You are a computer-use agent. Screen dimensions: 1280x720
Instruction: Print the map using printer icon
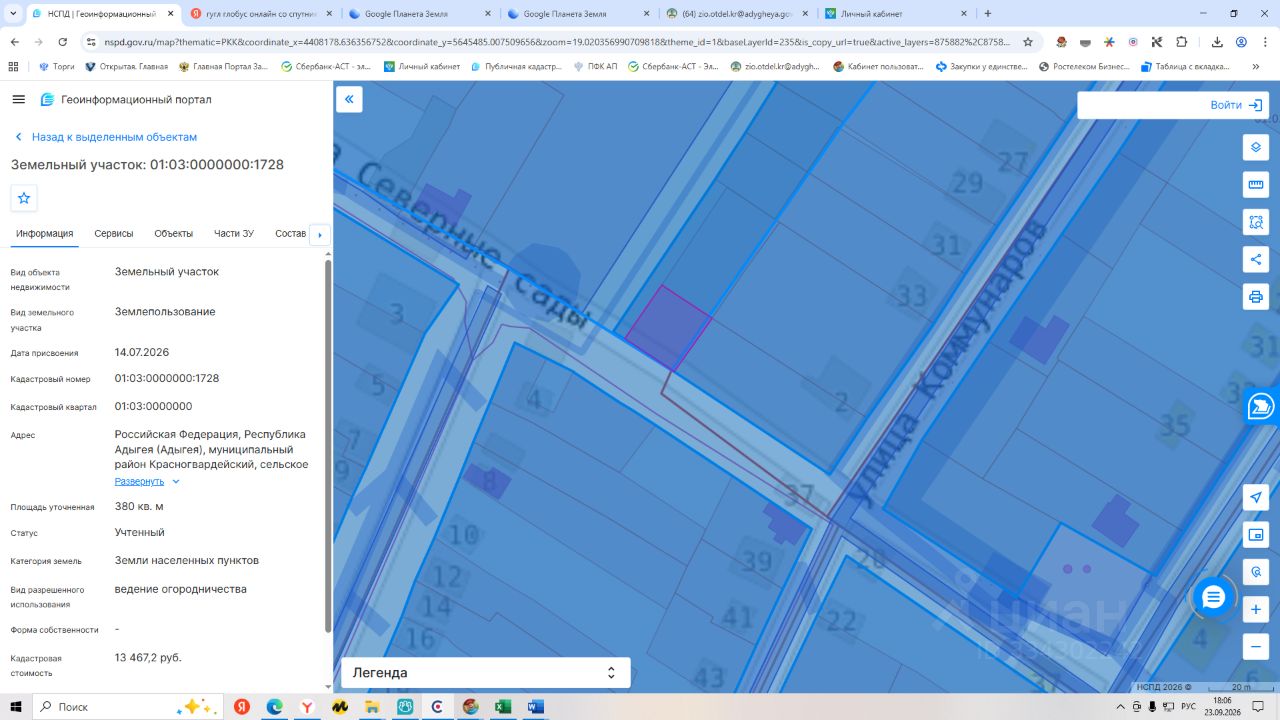pos(1256,297)
